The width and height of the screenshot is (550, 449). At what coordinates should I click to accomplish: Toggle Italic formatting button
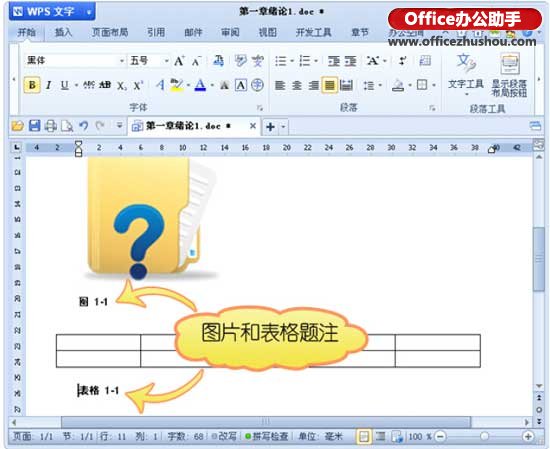click(48, 85)
